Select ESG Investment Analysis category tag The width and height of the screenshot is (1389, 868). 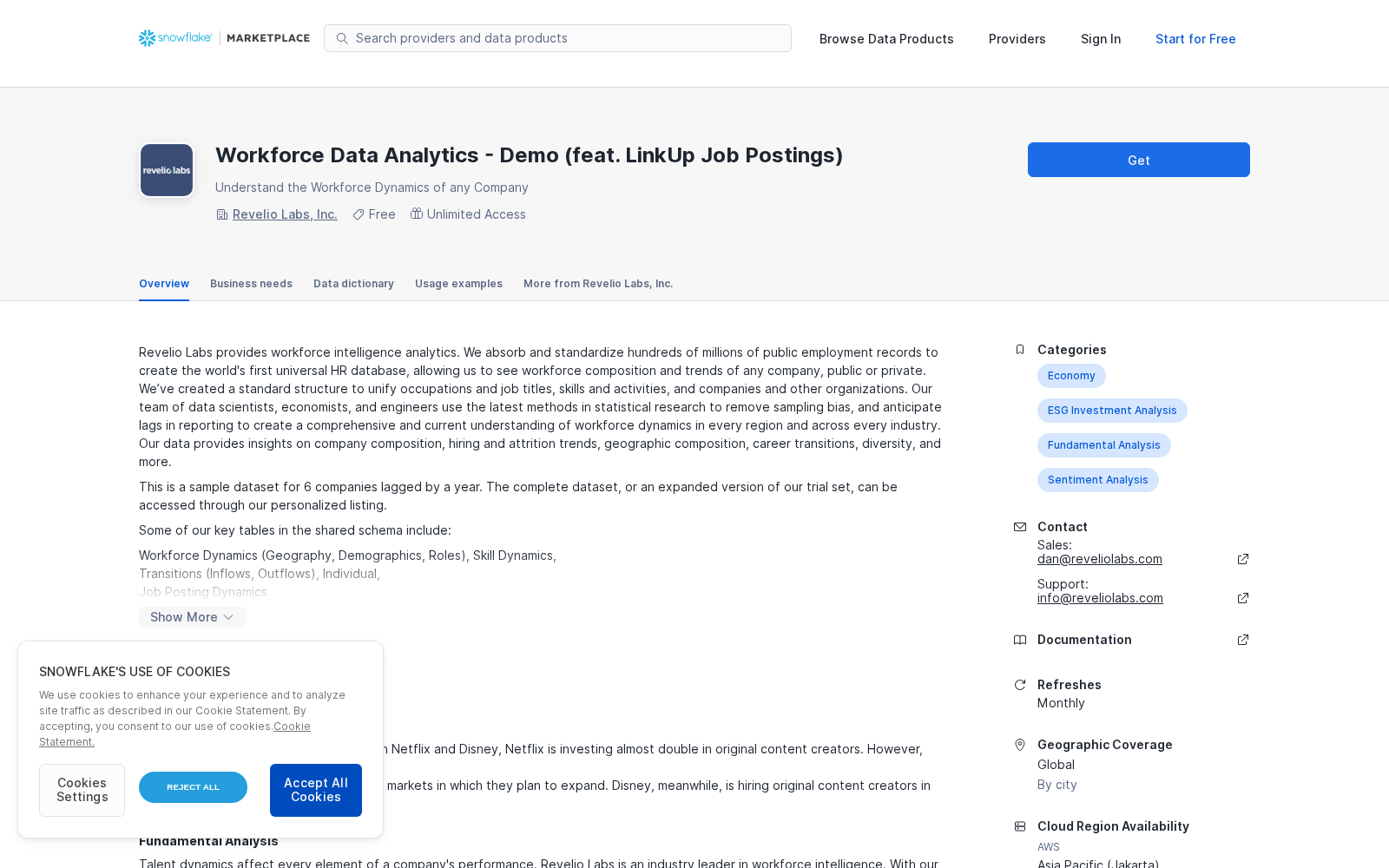1112,411
